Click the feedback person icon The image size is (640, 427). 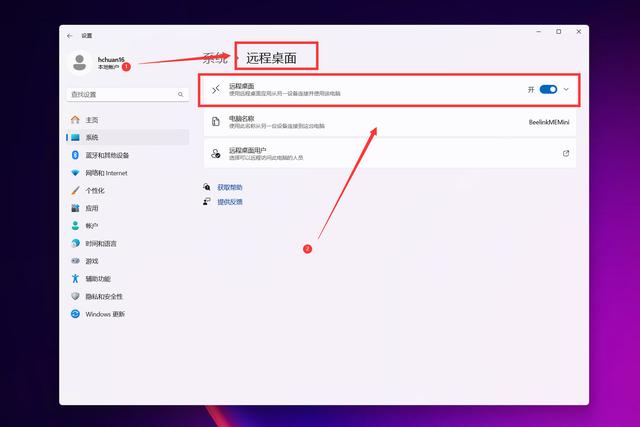[x=207, y=201]
